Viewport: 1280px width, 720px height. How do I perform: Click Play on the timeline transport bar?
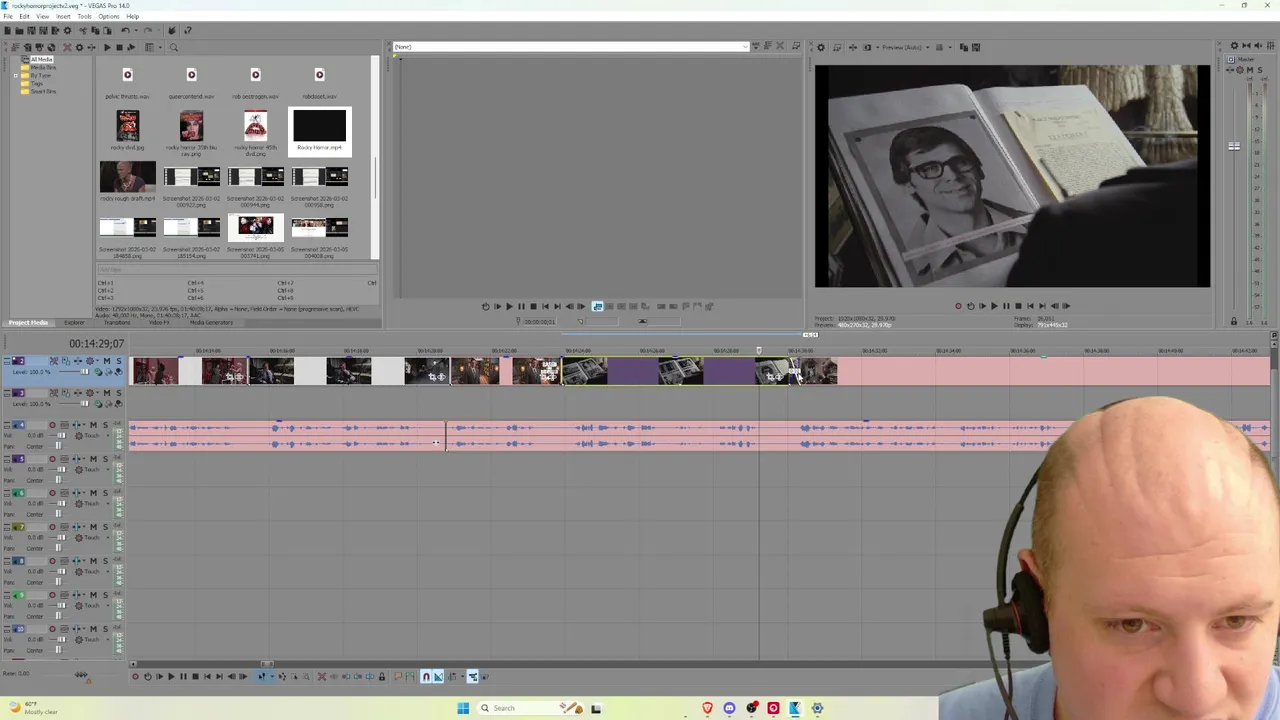171,677
